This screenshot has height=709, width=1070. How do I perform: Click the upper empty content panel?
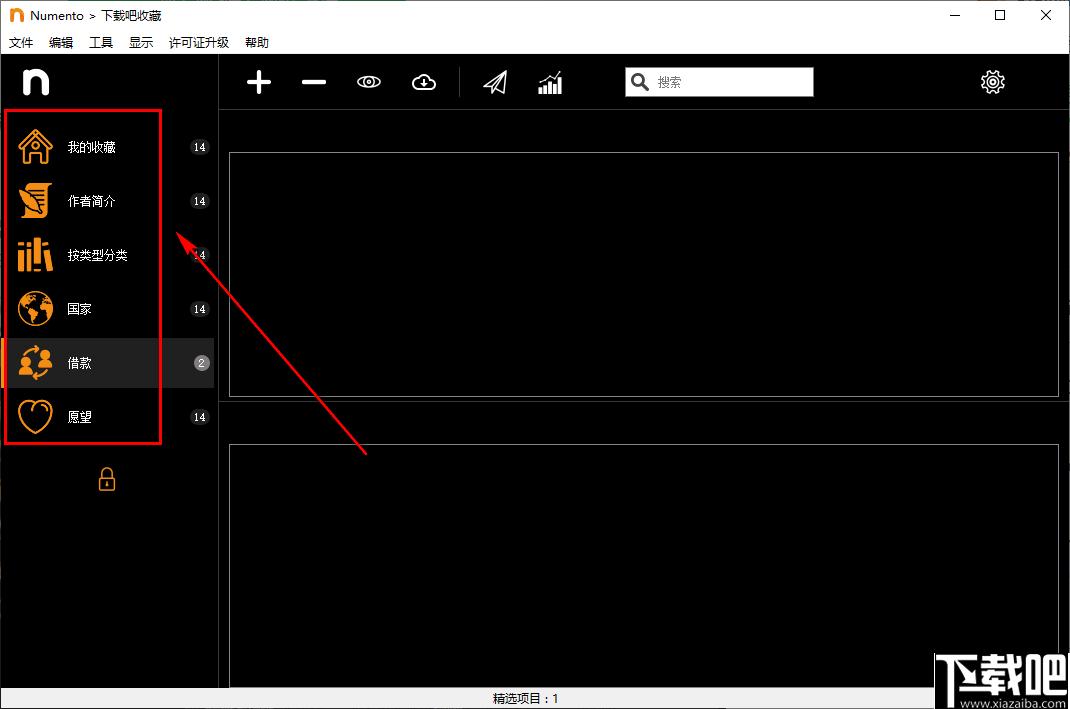coord(644,274)
